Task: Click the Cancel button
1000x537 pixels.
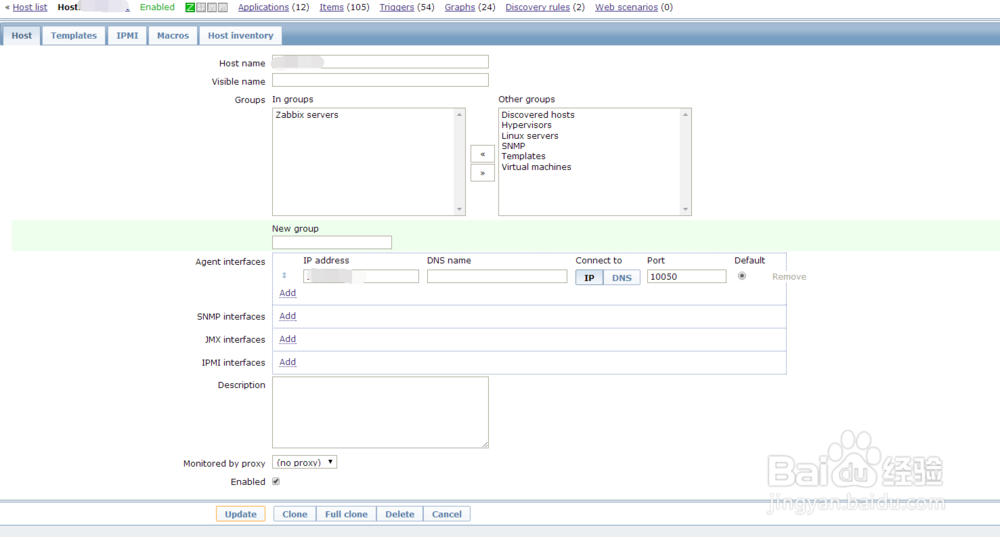Action: point(446,514)
